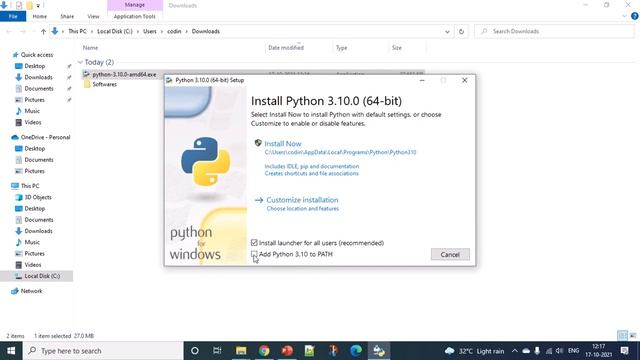Open weather 32°C Light rain widget
The image size is (640, 360).
[474, 351]
